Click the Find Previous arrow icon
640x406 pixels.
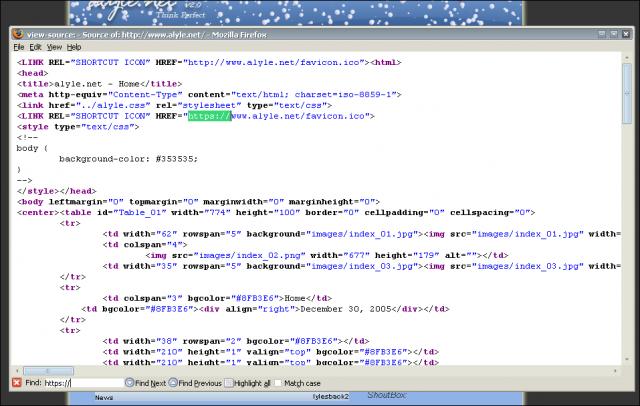[x=173, y=383]
